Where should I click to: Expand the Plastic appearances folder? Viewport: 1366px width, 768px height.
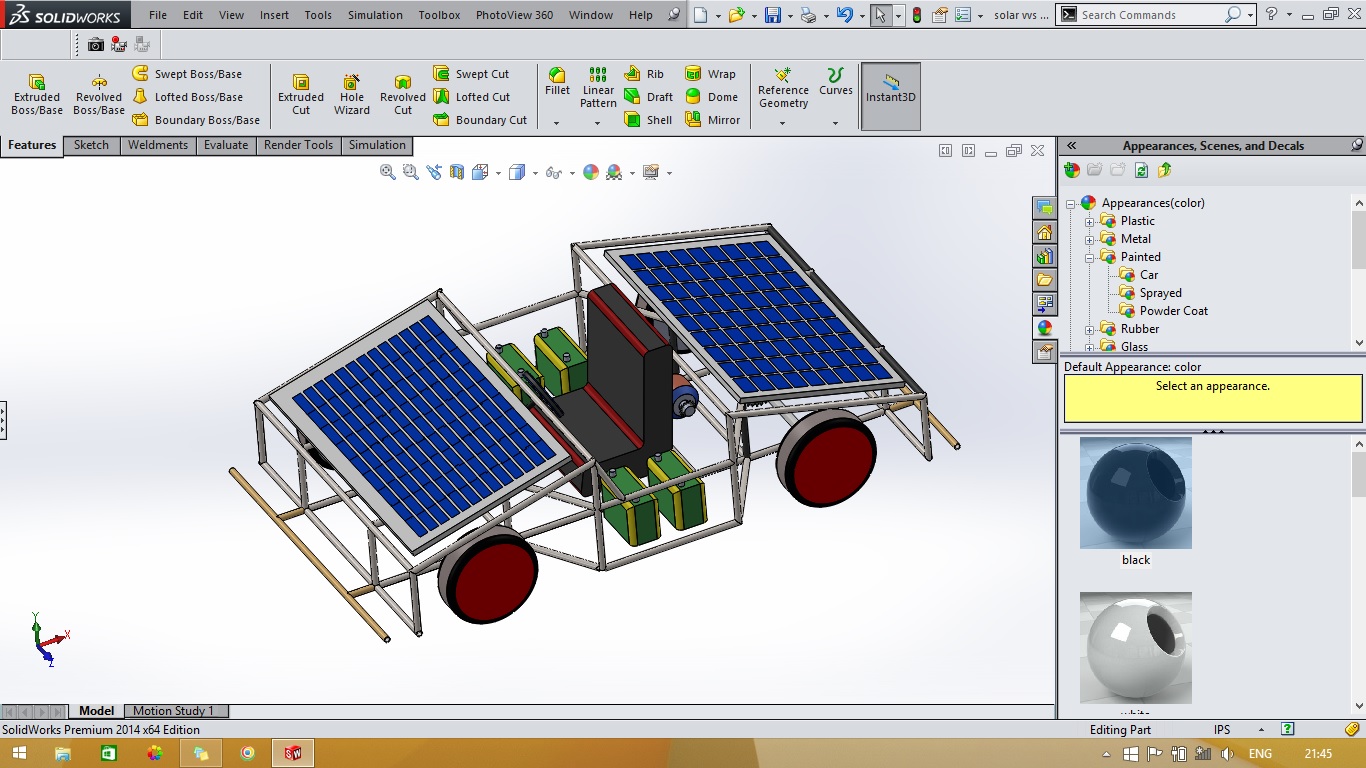(x=1090, y=222)
